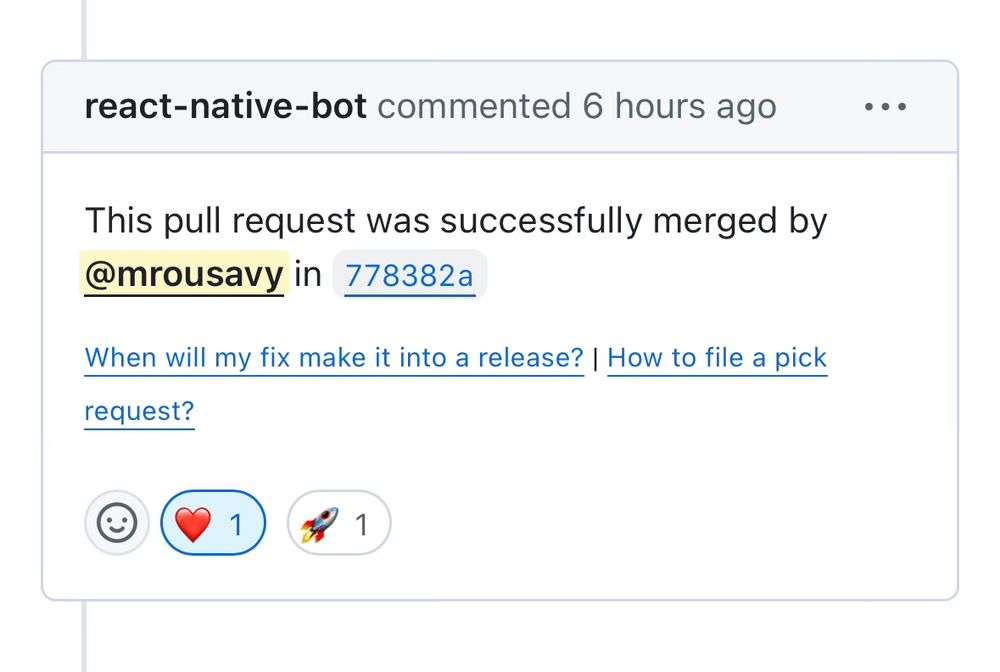The width and height of the screenshot is (1000, 672).
Task: Visit the @mrousavy user mention
Action: coord(184,274)
